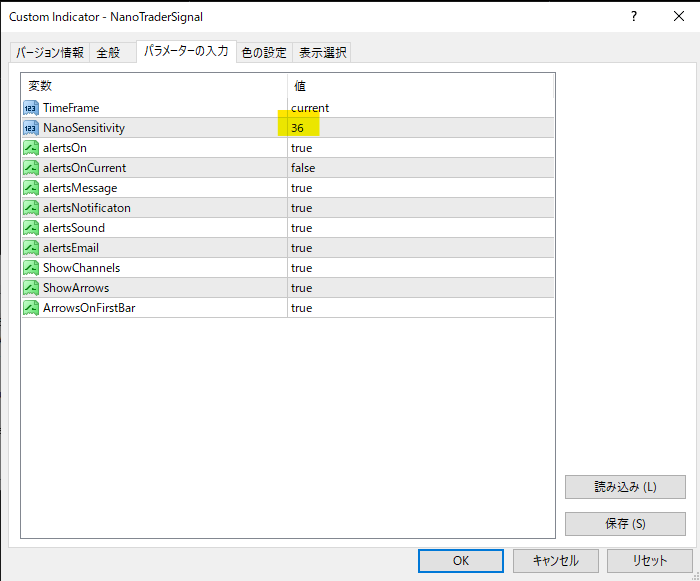Select the NanoSensitivity variable name

84,128
